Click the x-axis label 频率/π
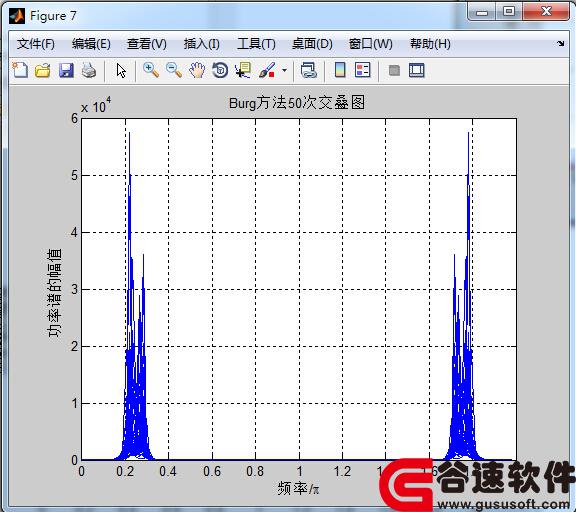Viewport: 576px width, 512px height. (x=298, y=488)
